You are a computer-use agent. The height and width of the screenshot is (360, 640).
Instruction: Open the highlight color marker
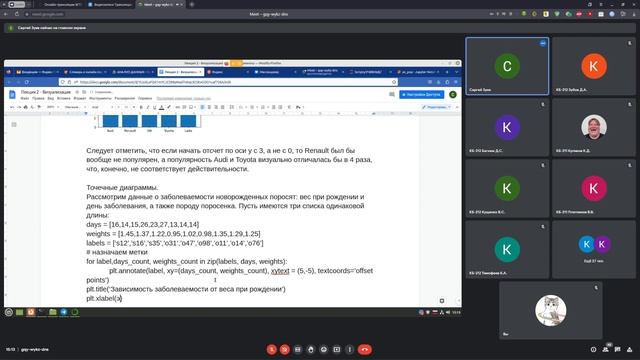(x=169, y=107)
